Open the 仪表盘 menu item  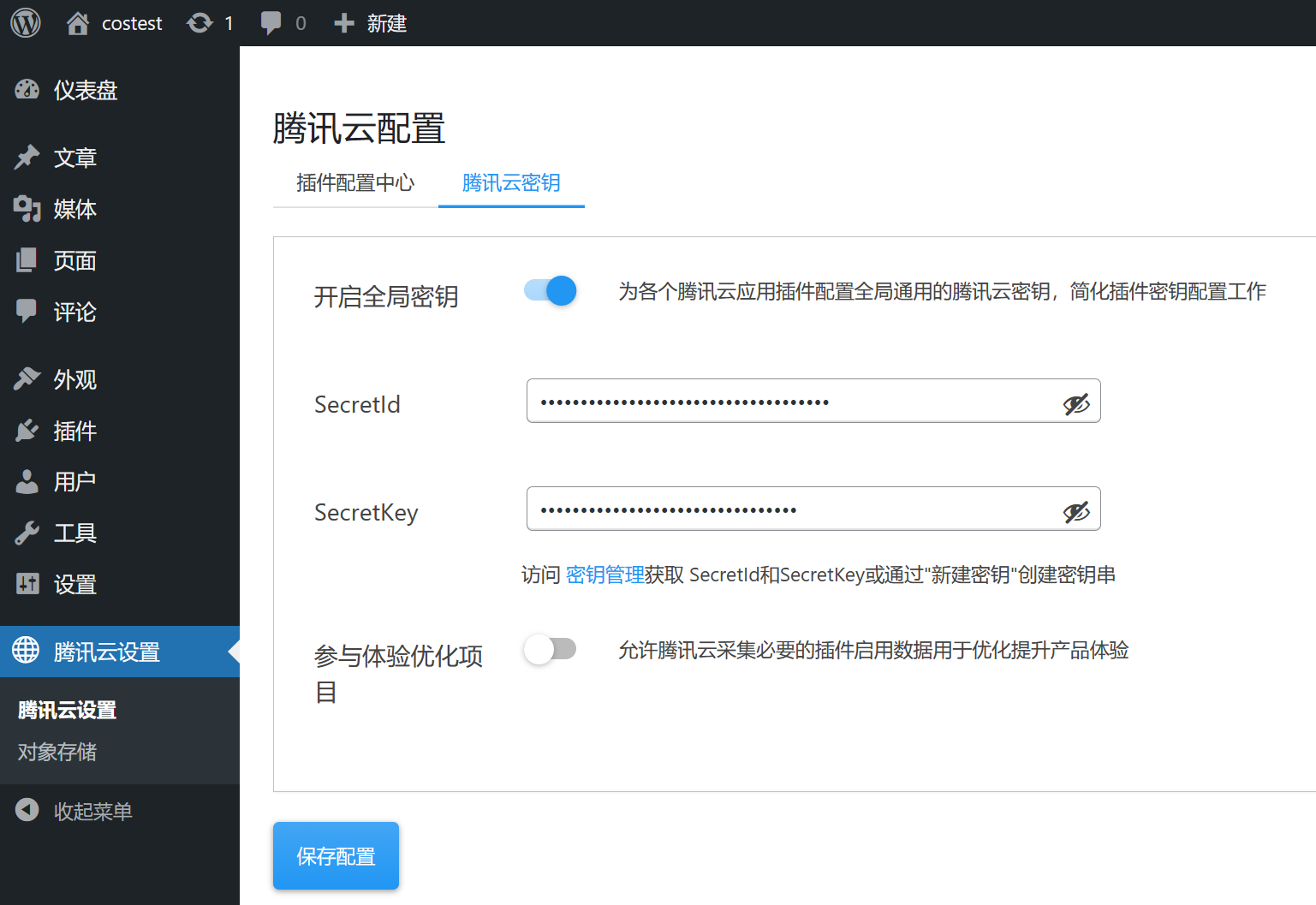pos(120,90)
